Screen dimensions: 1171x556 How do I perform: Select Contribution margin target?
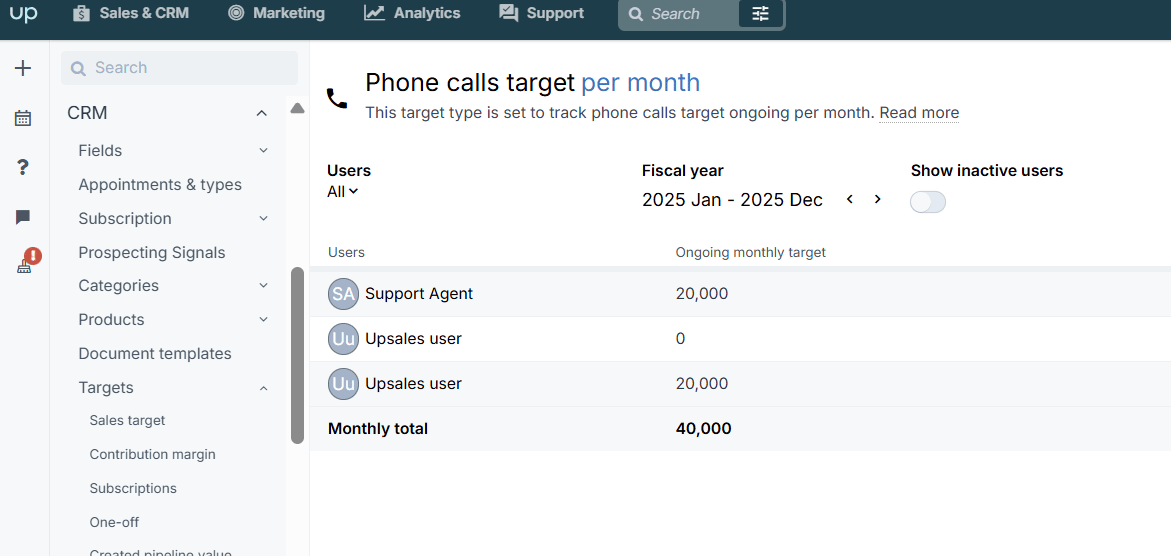[152, 454]
